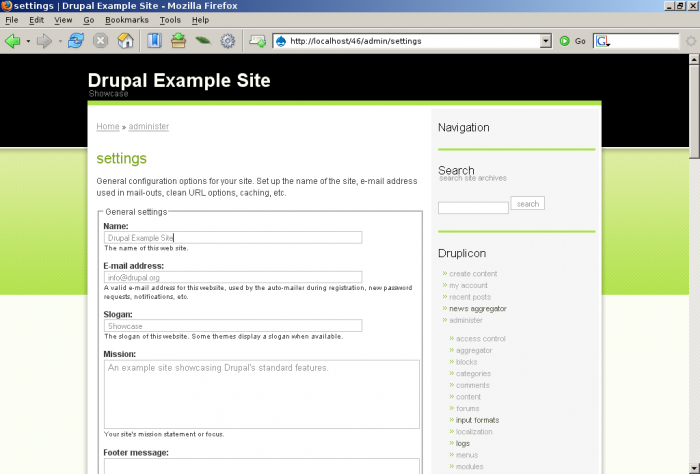Click the settings page heading
The image size is (700, 474).
pyautogui.click(x=121, y=158)
